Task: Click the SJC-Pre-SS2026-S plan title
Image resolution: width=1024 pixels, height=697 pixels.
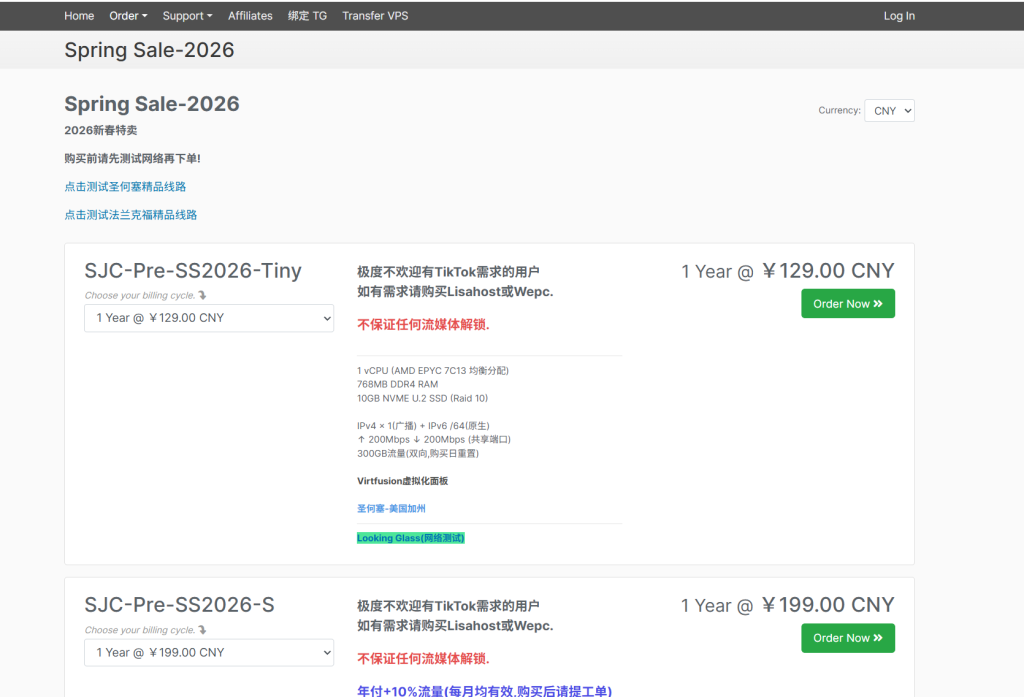Action: [x=179, y=605]
